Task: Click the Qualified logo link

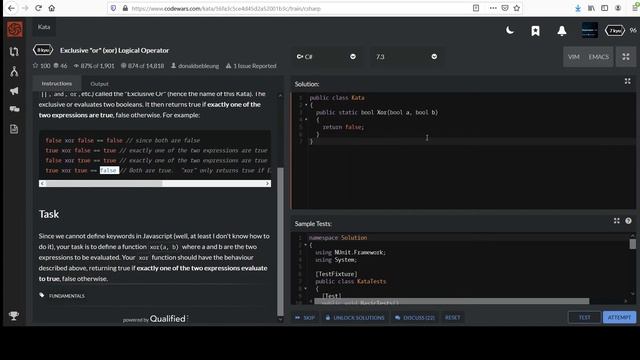Action: pos(169,319)
